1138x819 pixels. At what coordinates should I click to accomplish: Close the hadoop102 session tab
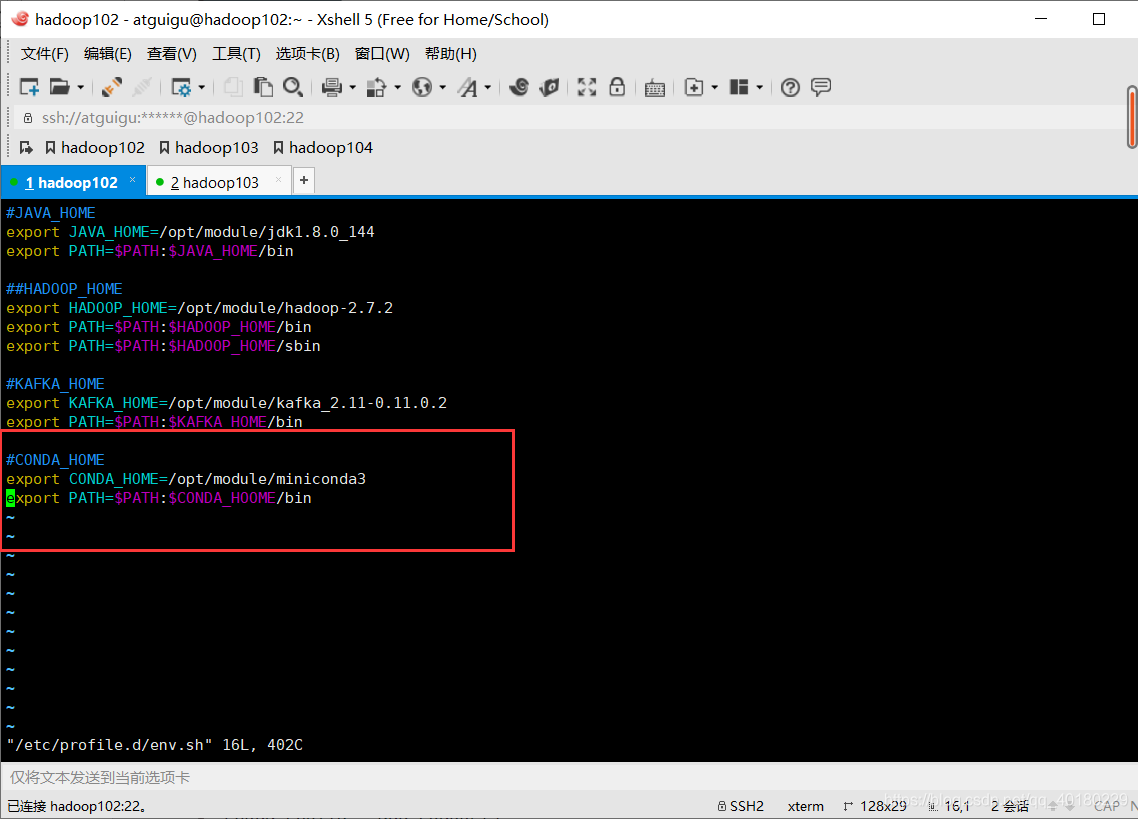132,179
